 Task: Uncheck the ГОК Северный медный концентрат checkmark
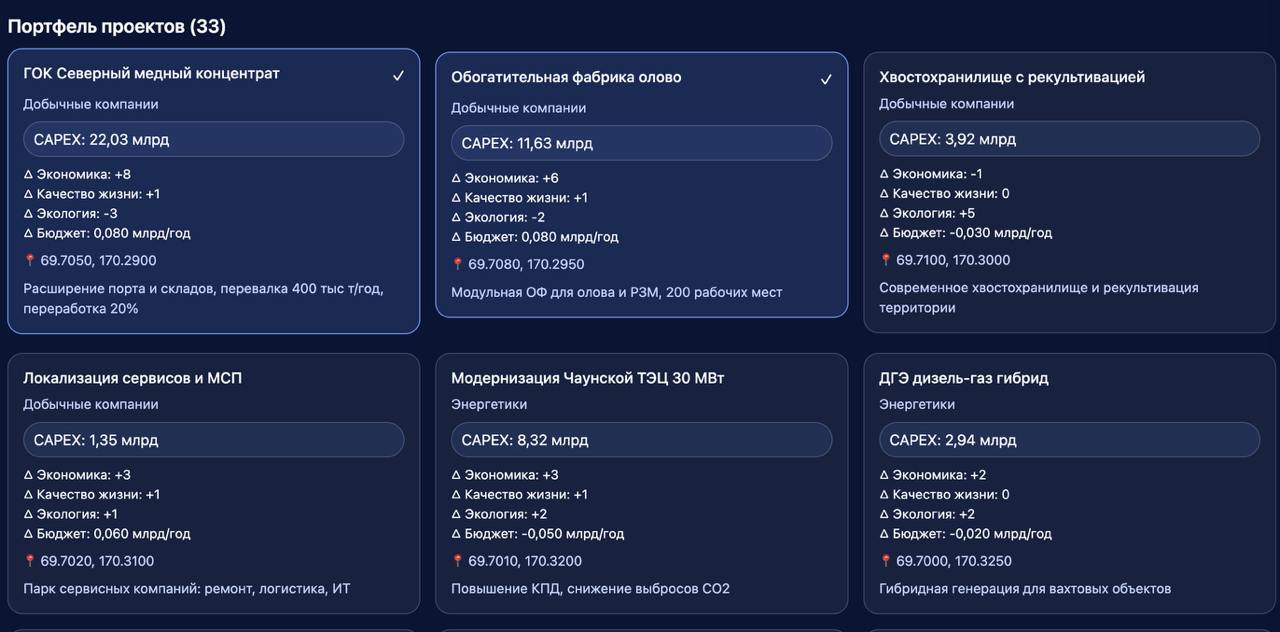click(398, 75)
